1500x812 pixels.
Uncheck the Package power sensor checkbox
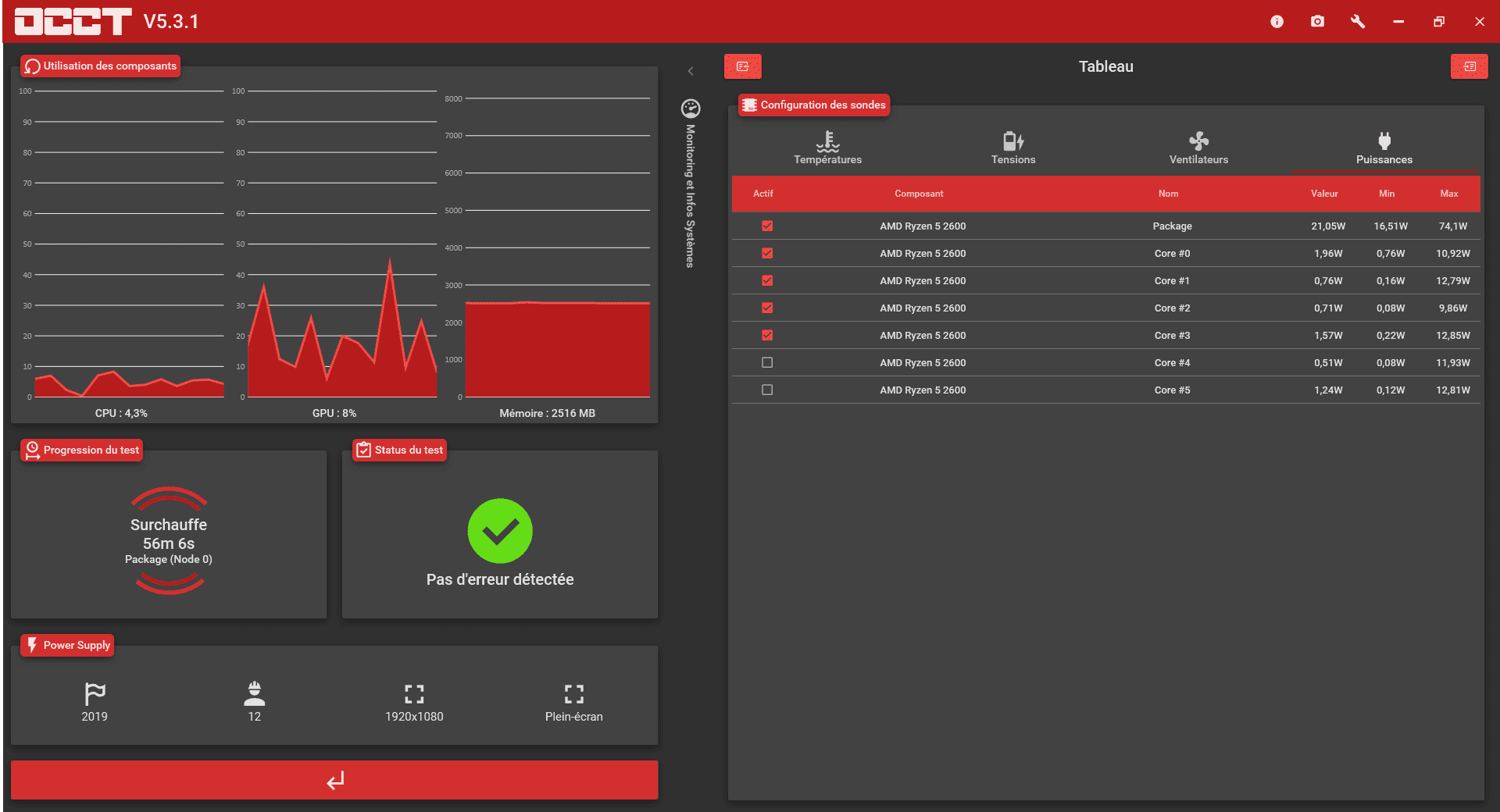(767, 226)
